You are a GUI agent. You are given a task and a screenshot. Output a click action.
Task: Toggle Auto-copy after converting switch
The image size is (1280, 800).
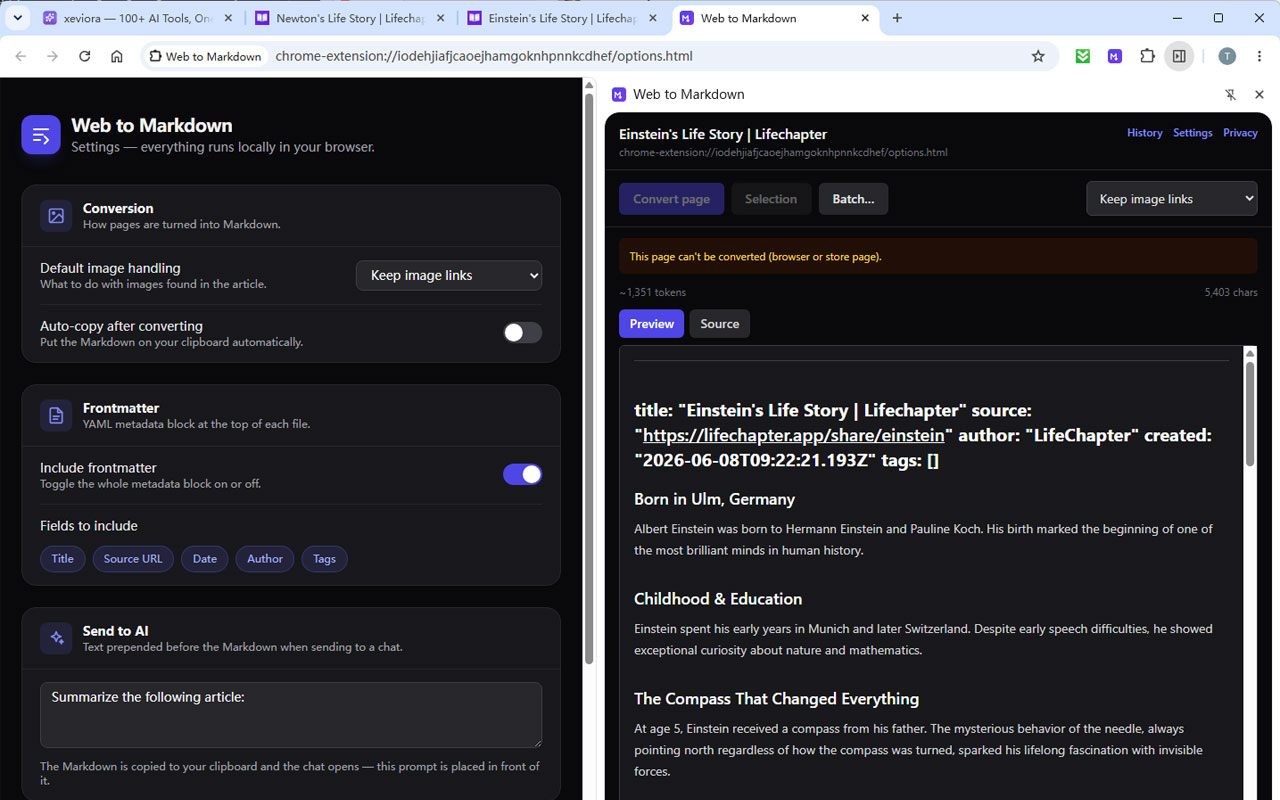pos(522,332)
